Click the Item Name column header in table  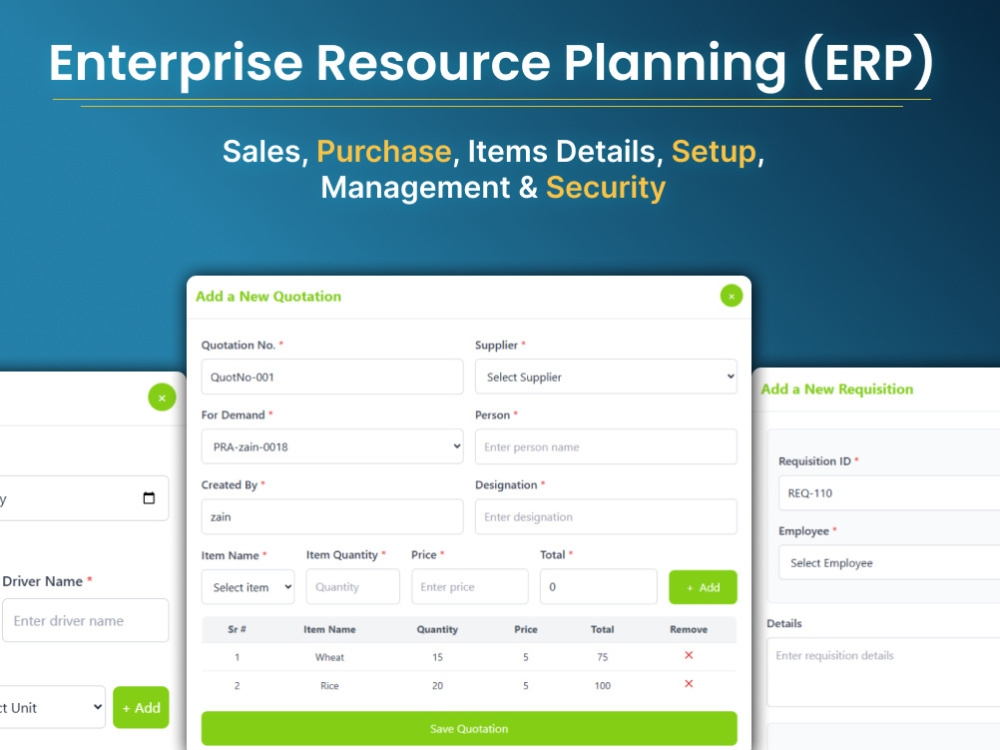[329, 629]
